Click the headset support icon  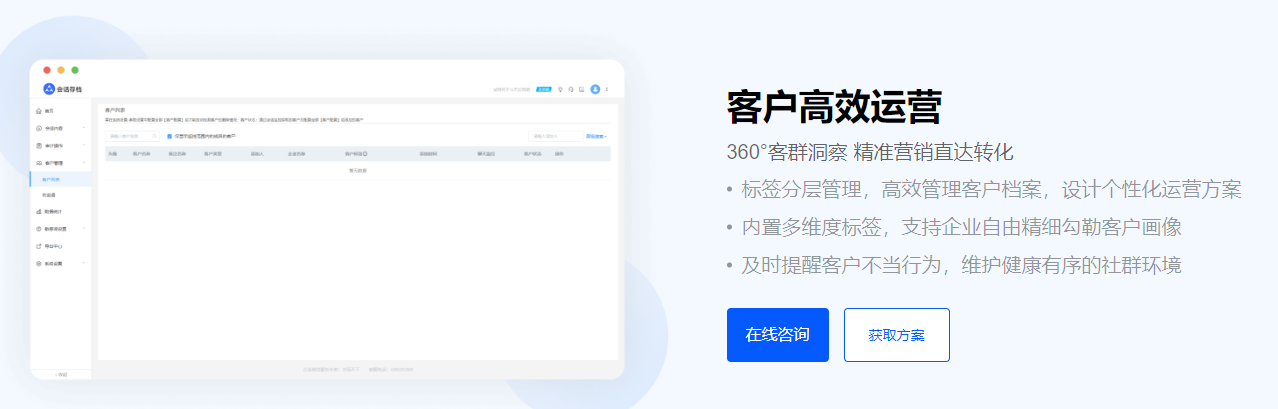point(571,89)
